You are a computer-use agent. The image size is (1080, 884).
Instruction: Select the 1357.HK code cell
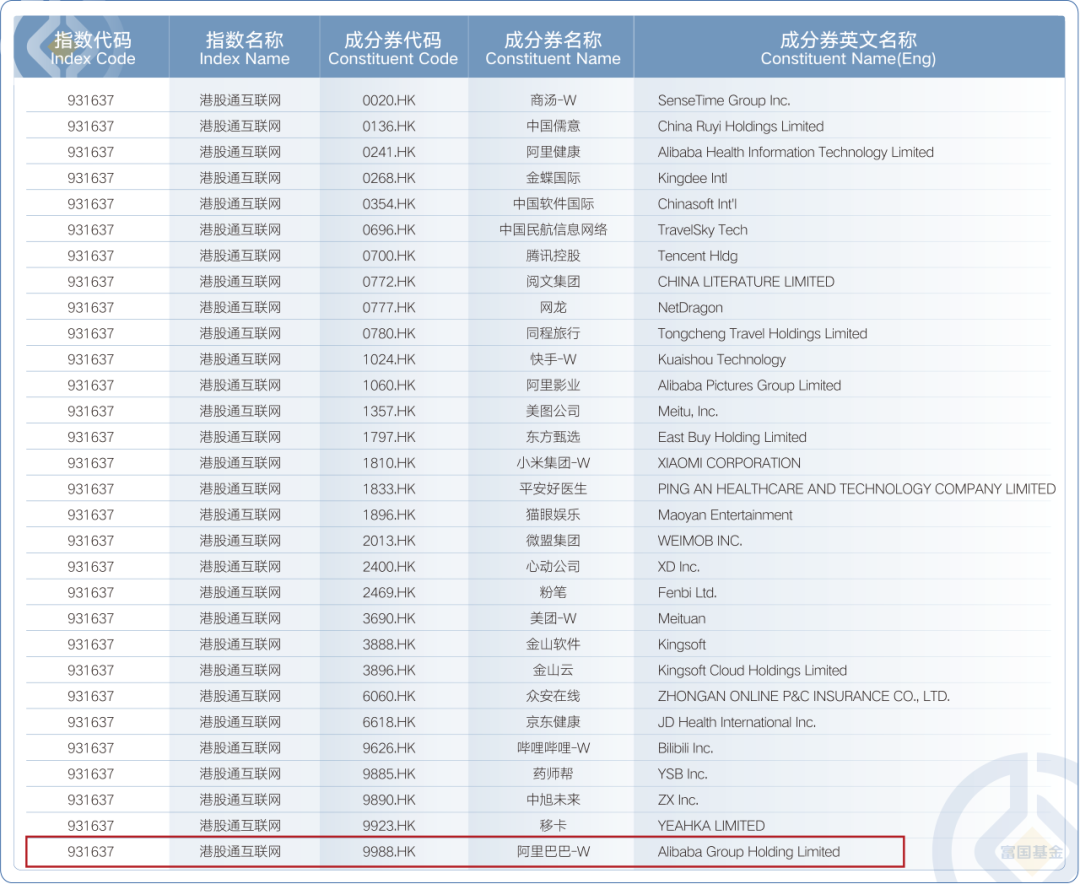(389, 412)
